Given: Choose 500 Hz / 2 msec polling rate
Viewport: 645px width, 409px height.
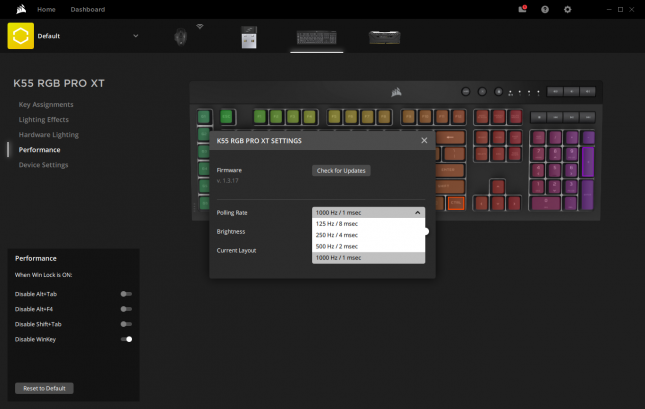Looking at the screenshot, I should [x=368, y=246].
